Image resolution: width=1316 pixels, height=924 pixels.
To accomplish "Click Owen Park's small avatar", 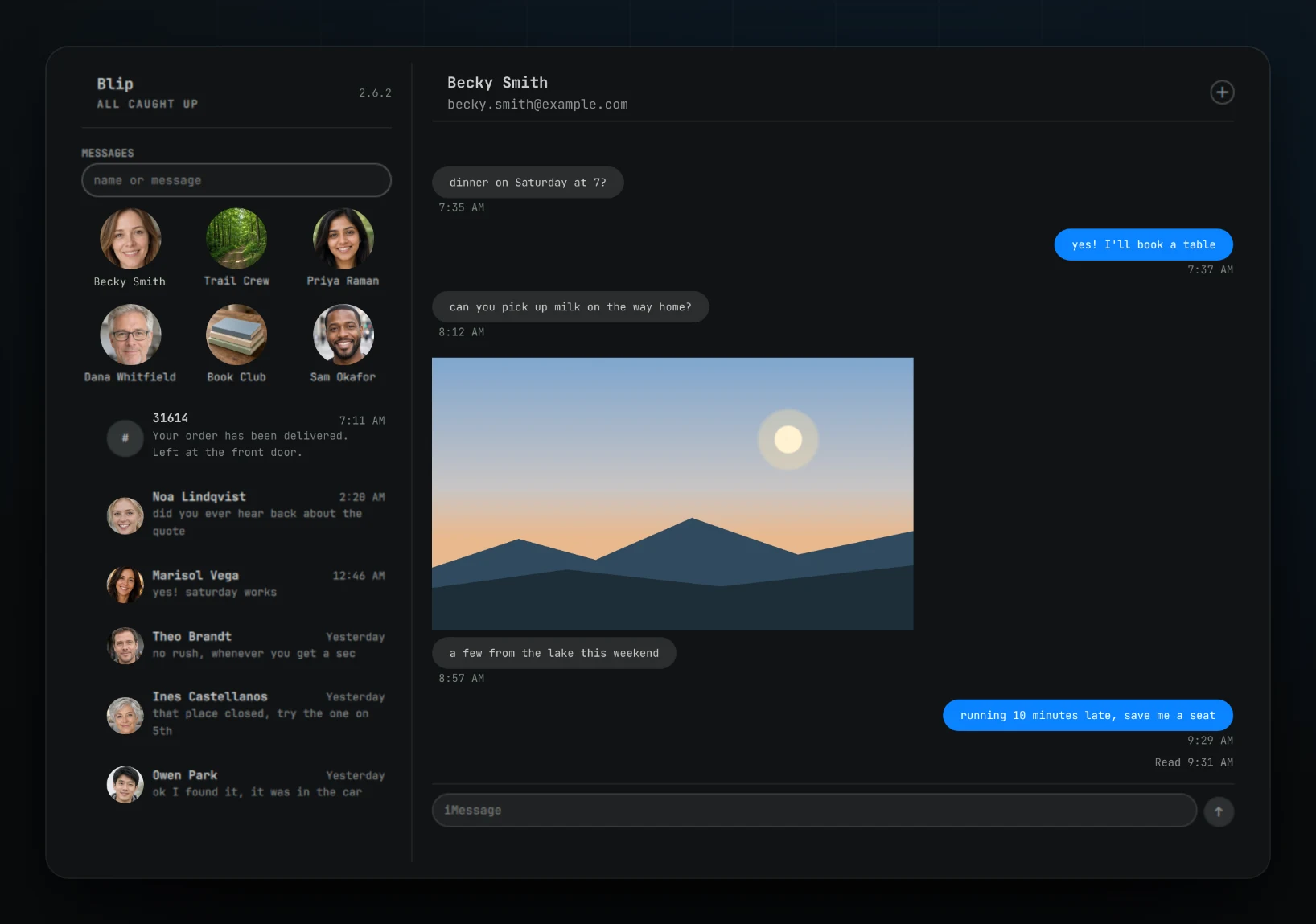I will coord(125,784).
